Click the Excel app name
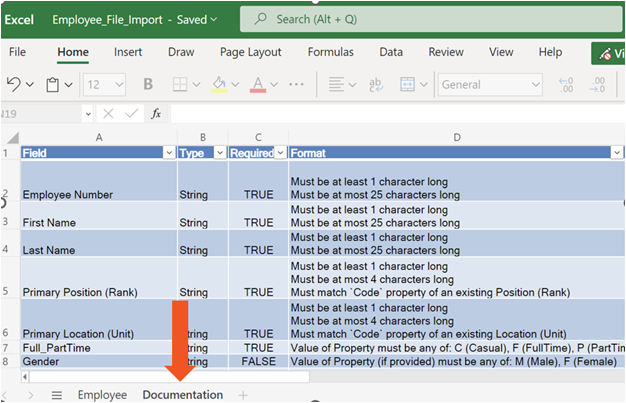Image resolution: width=626 pixels, height=403 pixels. coord(19,20)
